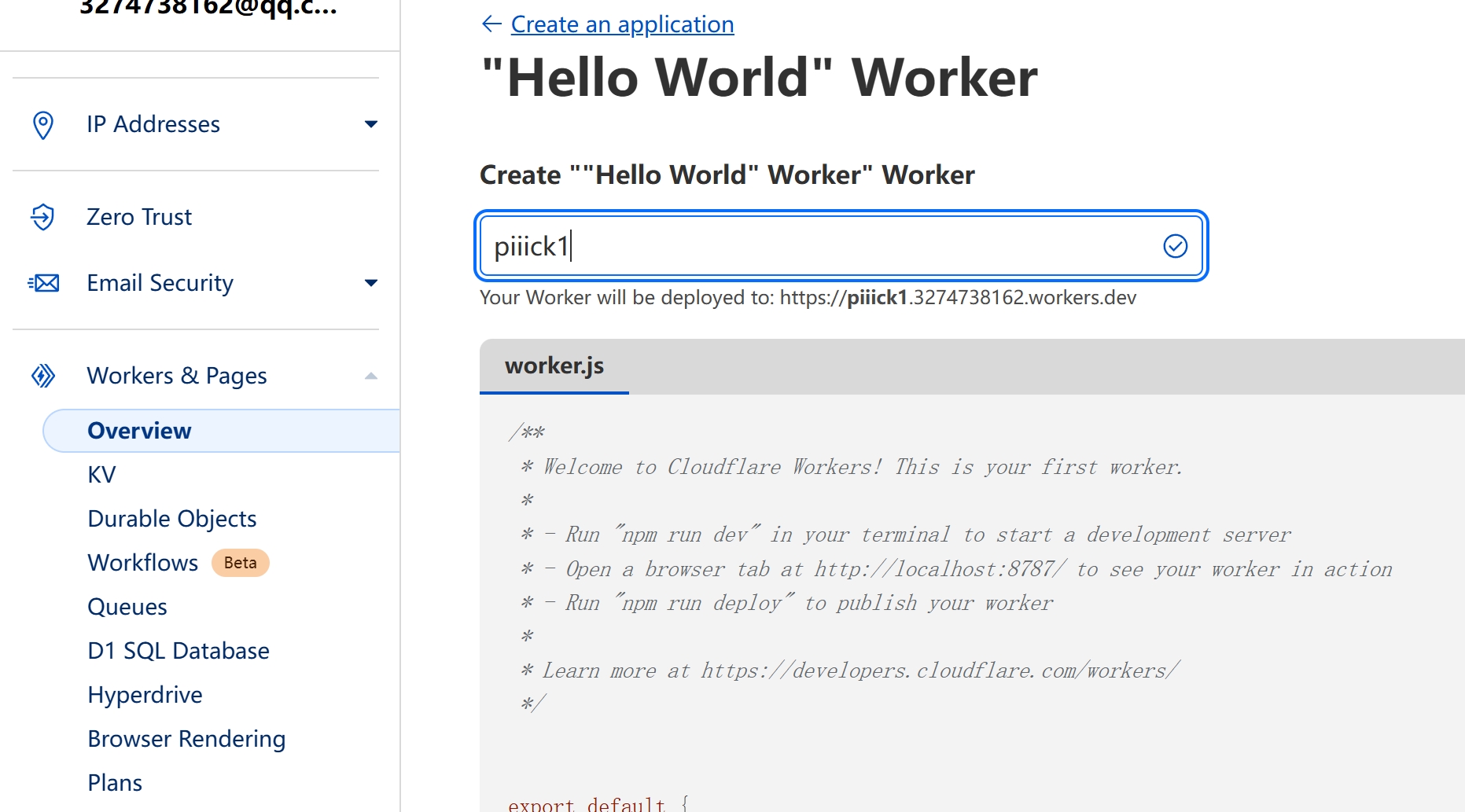Open Overview under Workers & Pages

click(x=140, y=431)
